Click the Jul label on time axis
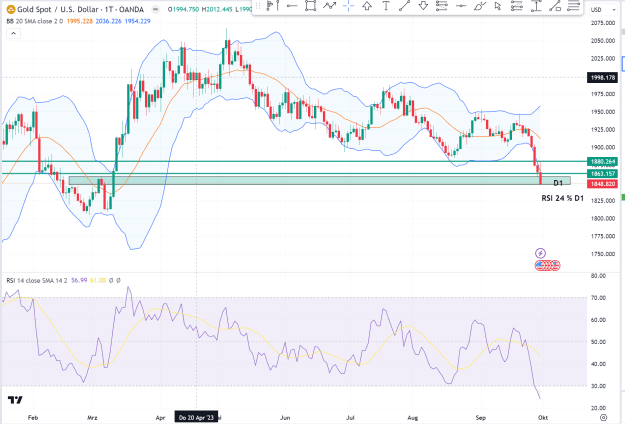 point(350,418)
